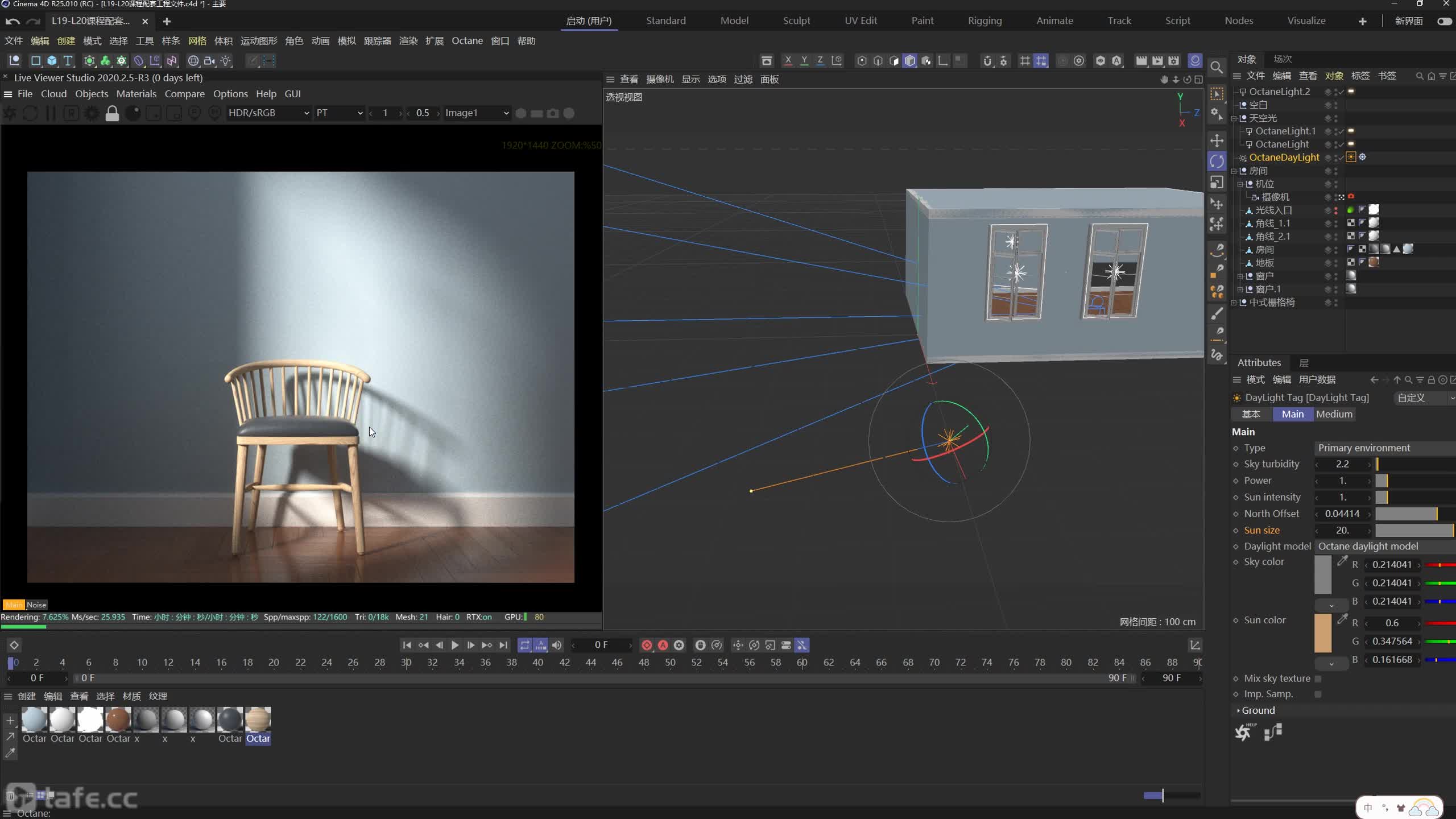The image size is (1456, 819).
Task: Toggle enable checkmark for OctaneLight.1
Action: click(1341, 131)
